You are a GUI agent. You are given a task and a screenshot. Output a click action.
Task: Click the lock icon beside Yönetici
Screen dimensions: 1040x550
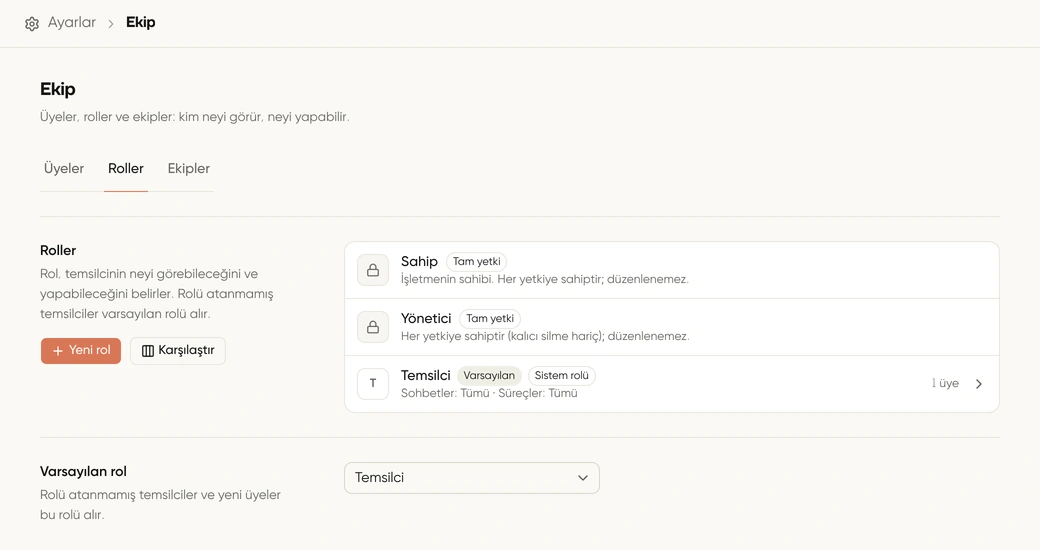click(373, 327)
